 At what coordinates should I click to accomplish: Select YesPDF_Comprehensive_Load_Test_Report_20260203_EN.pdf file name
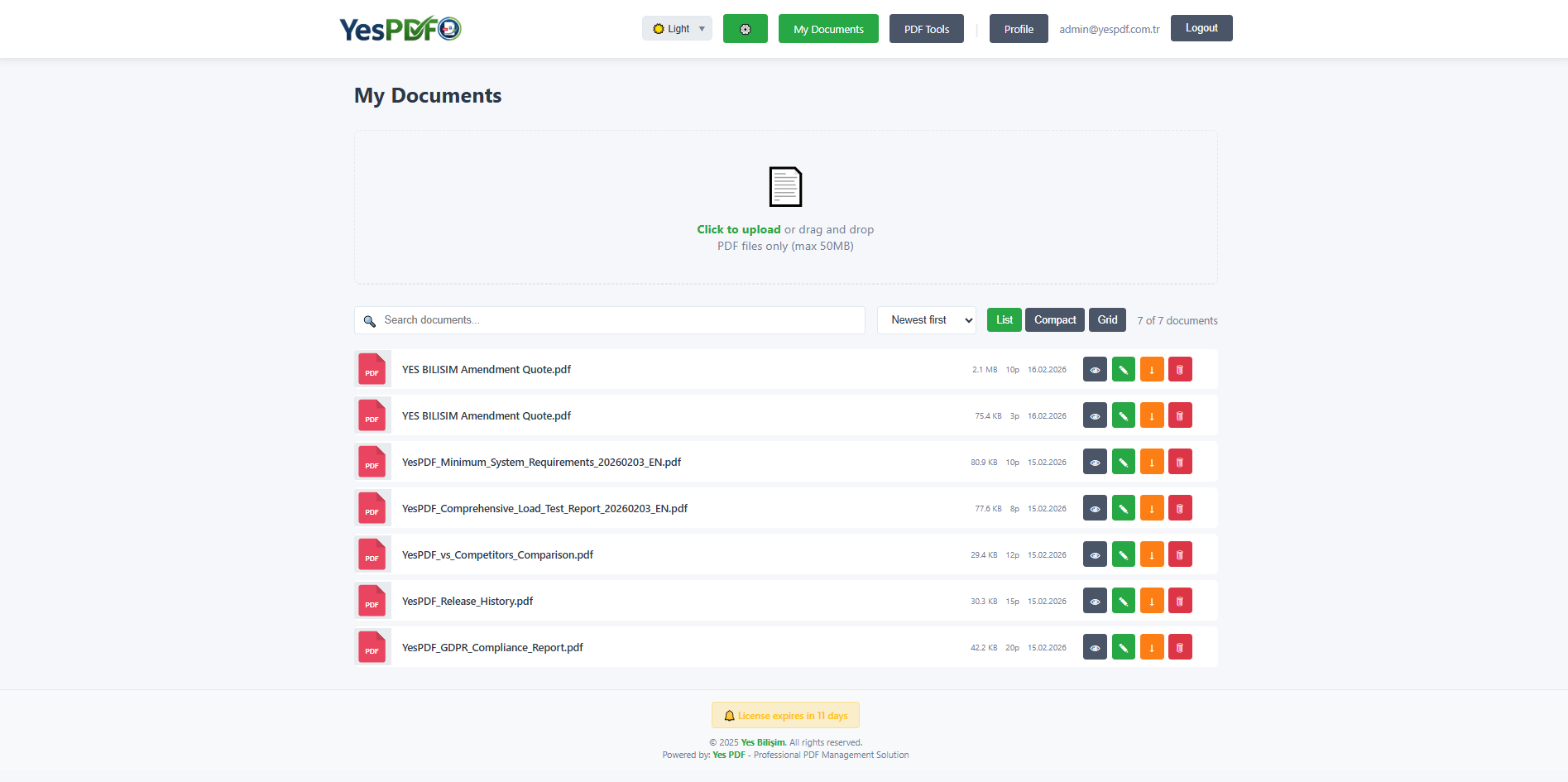[544, 509]
